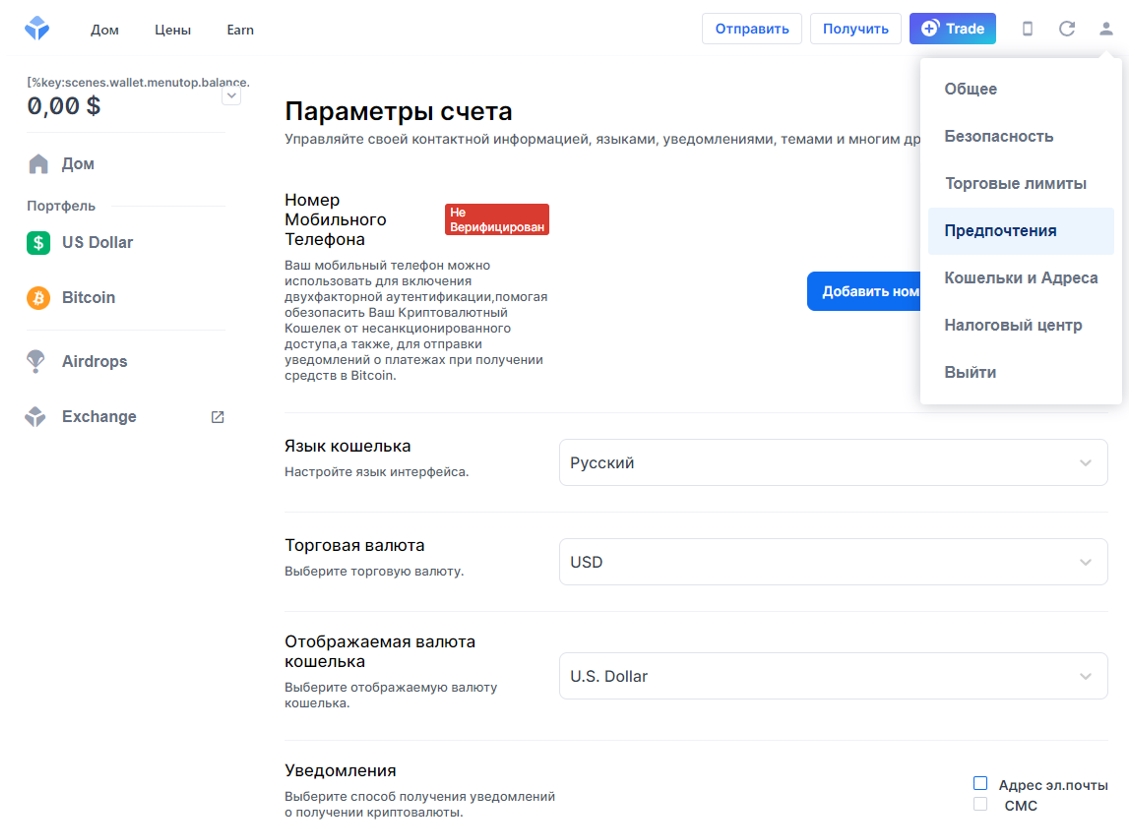1139x829 pixels.
Task: Open the Цены link in top navigation
Action: (173, 30)
